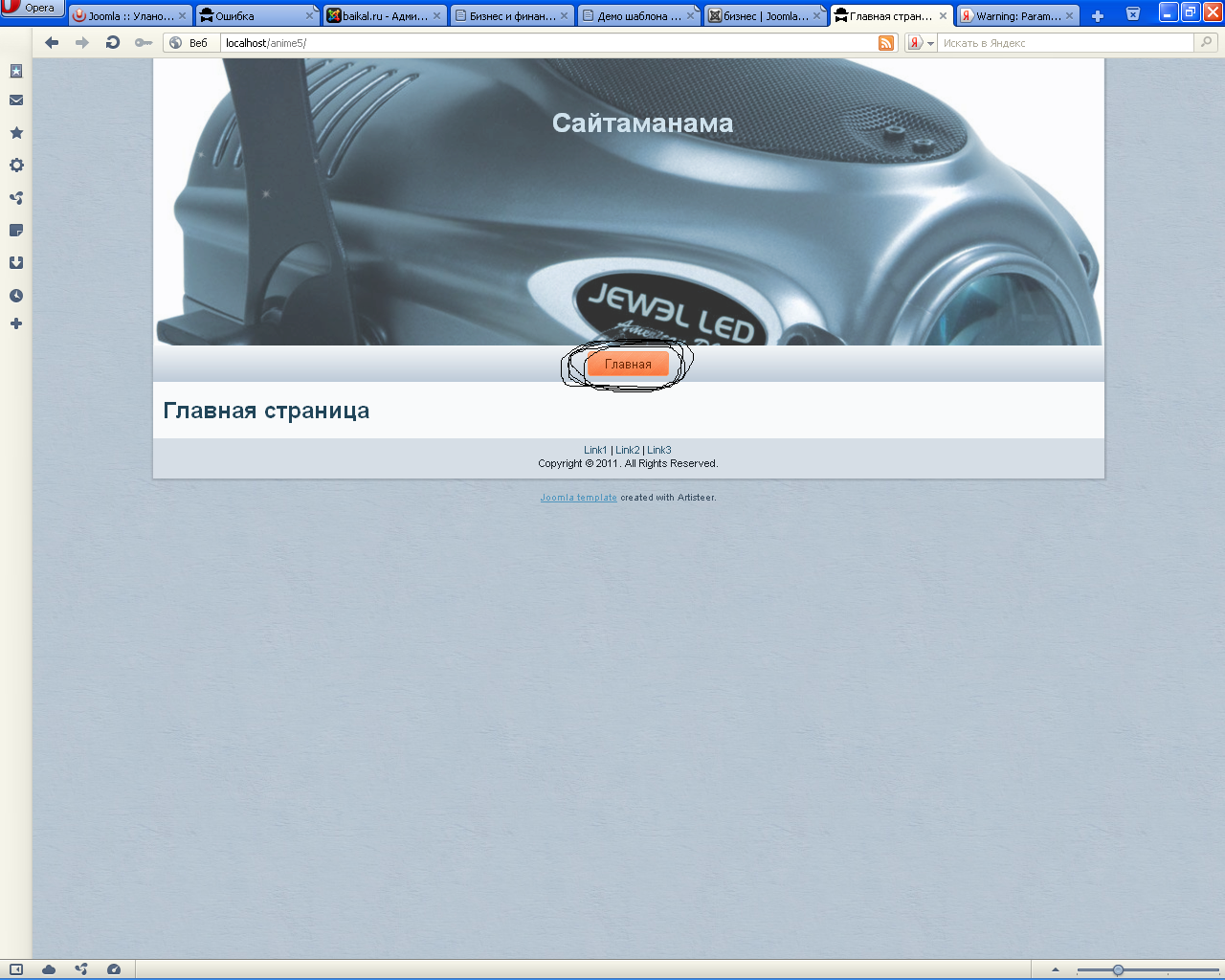
Task: Switch to the Ошибка tab
Action: point(257,16)
